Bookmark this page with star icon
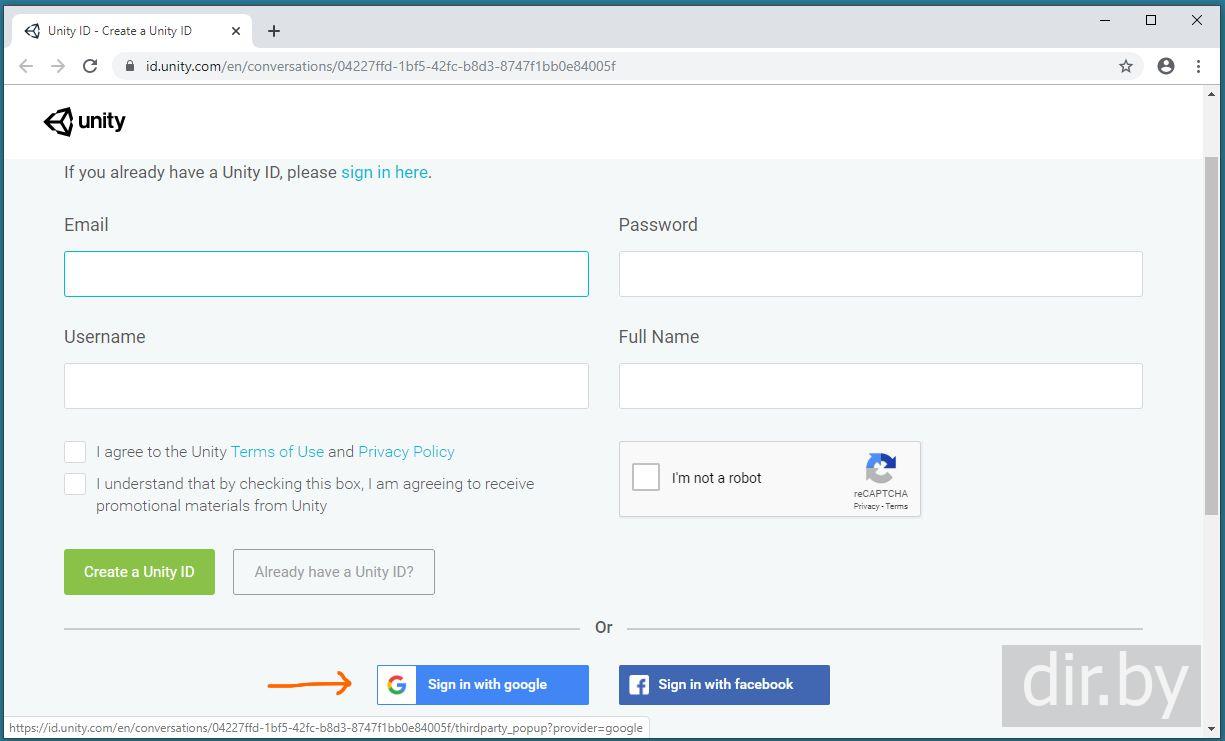 pyautogui.click(x=1126, y=66)
